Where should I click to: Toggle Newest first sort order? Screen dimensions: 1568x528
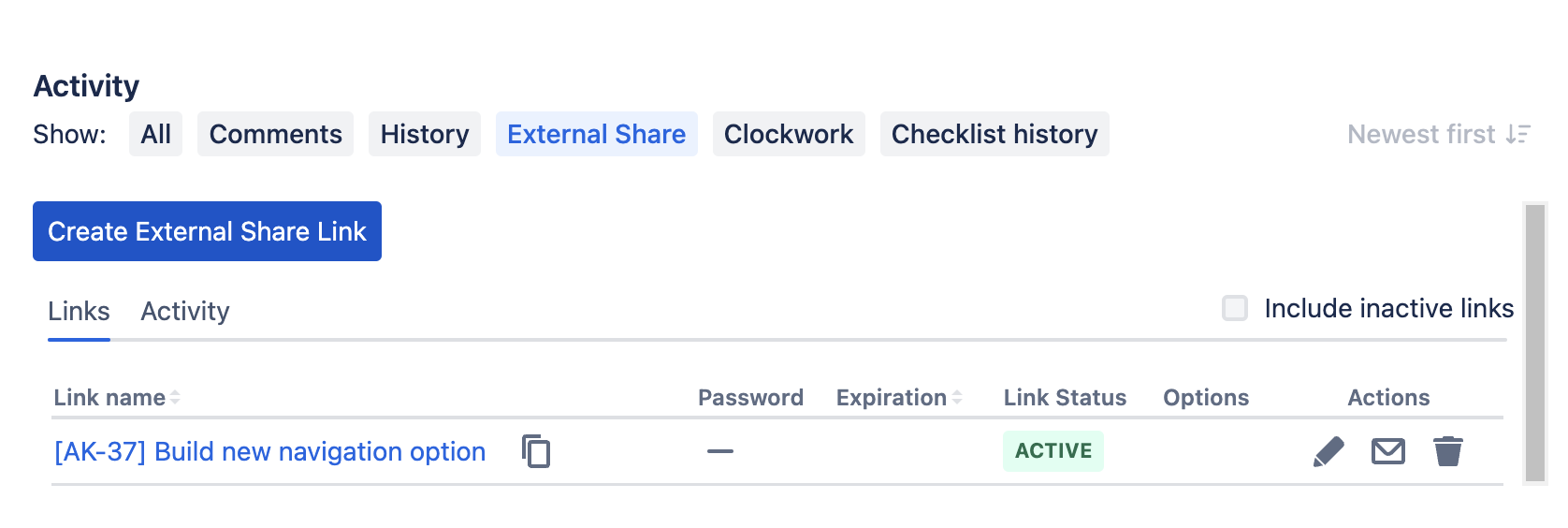coord(1438,135)
